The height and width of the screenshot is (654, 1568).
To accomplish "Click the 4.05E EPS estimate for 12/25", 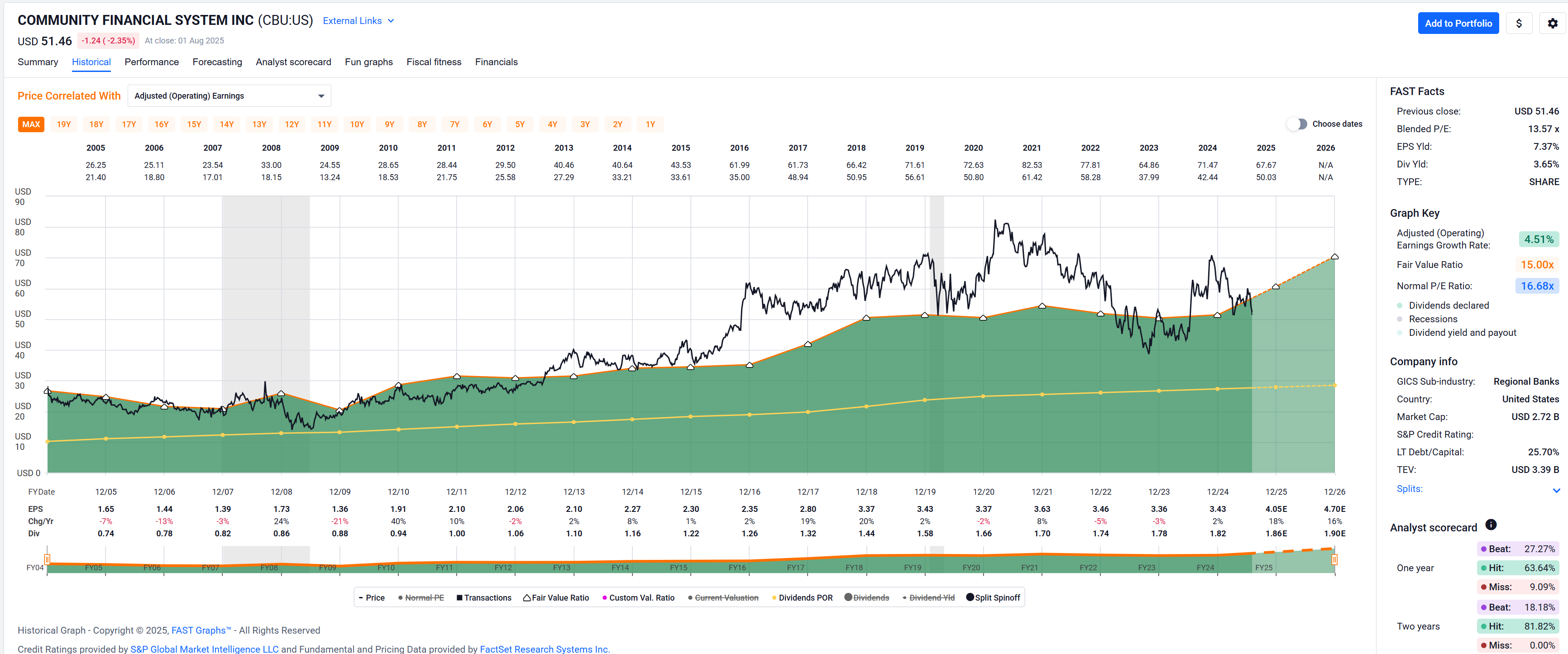I will tap(1276, 509).
